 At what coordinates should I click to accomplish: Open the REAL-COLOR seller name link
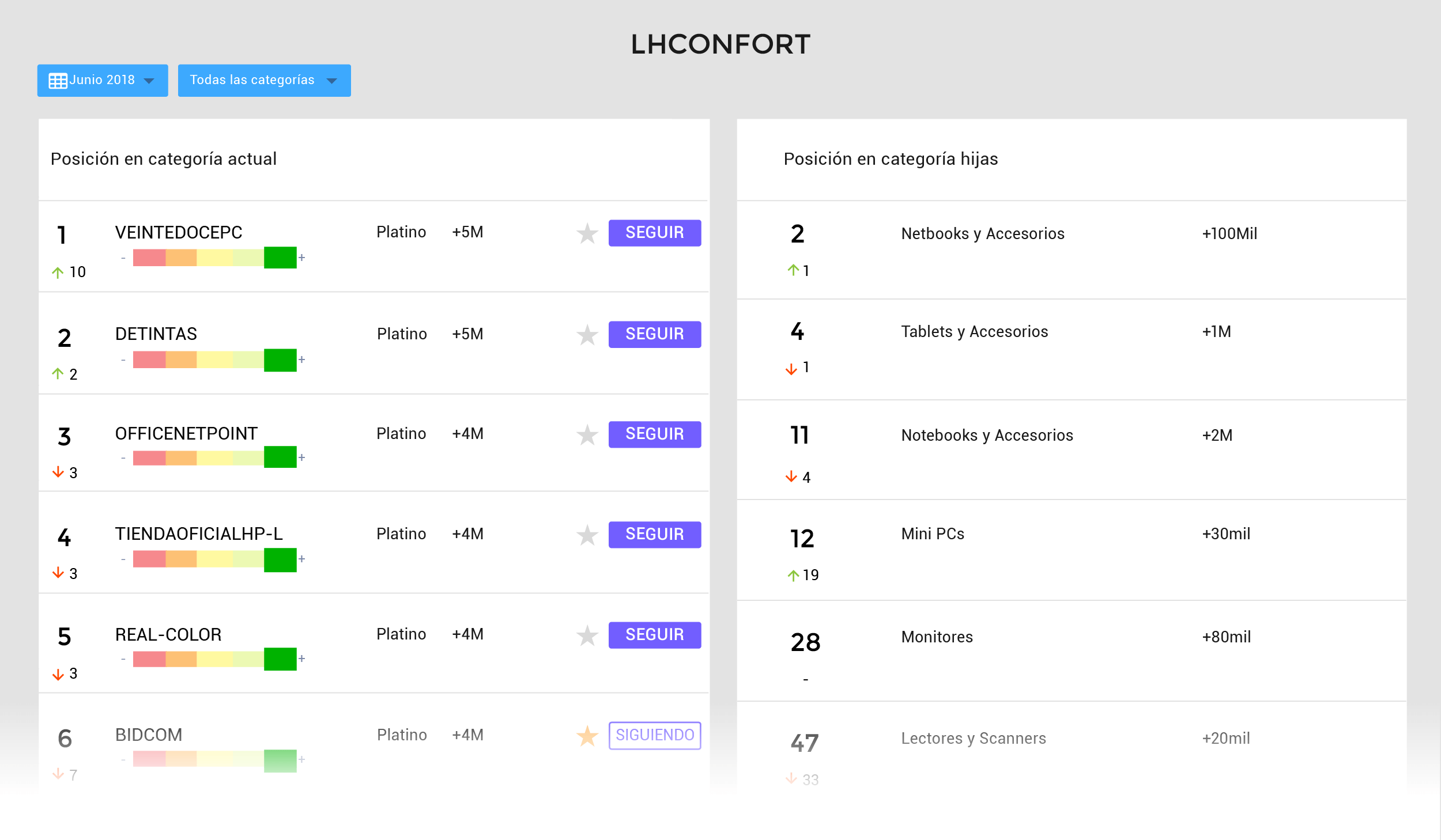[x=168, y=634]
